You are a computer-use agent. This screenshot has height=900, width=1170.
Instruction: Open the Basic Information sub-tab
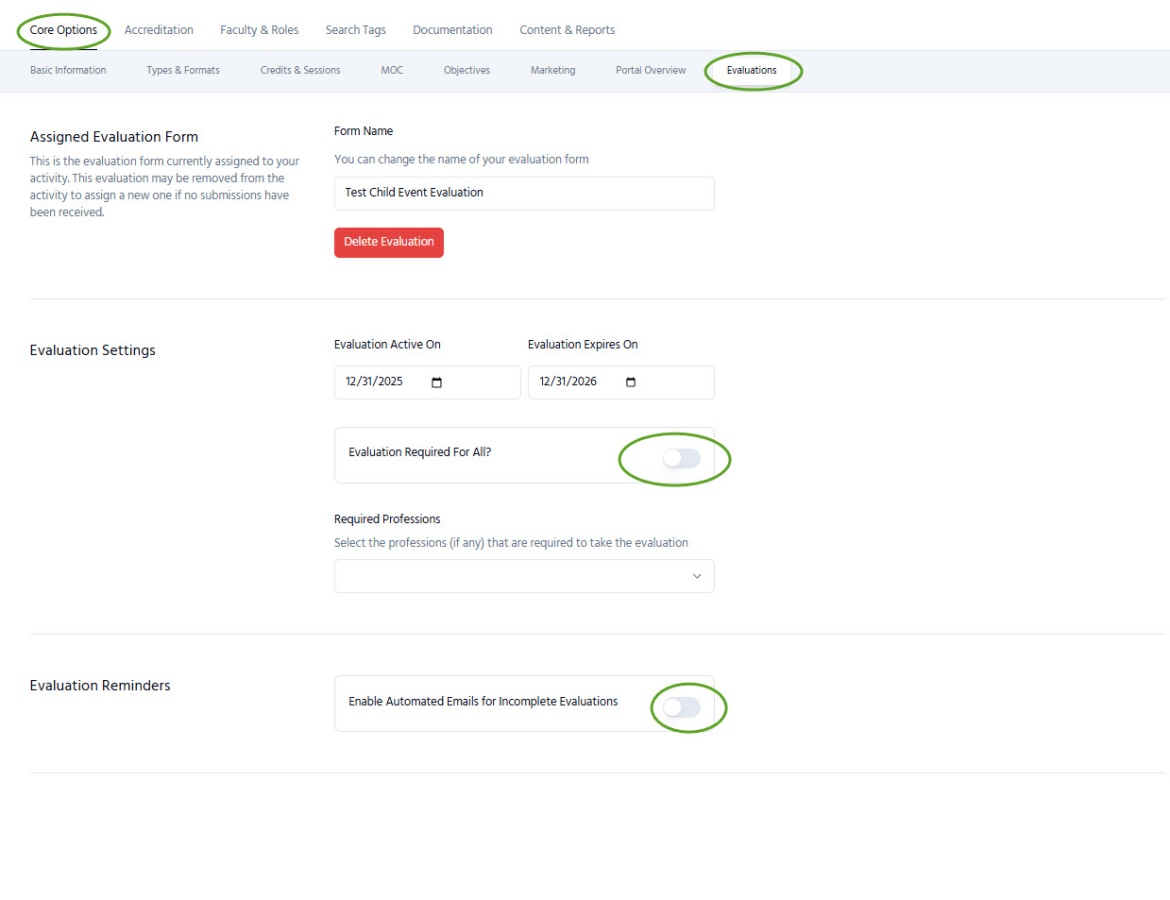[68, 71]
